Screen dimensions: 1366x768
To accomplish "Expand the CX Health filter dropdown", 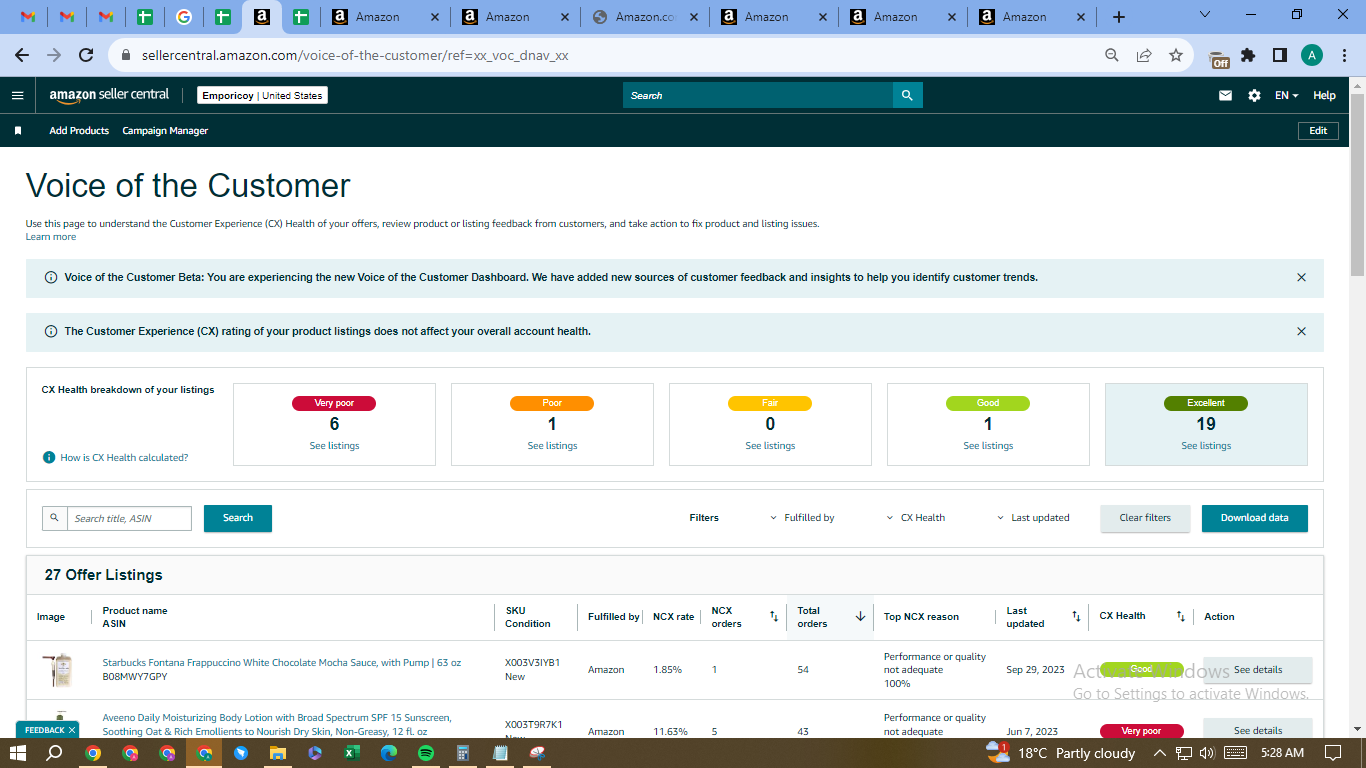I will click(916, 518).
